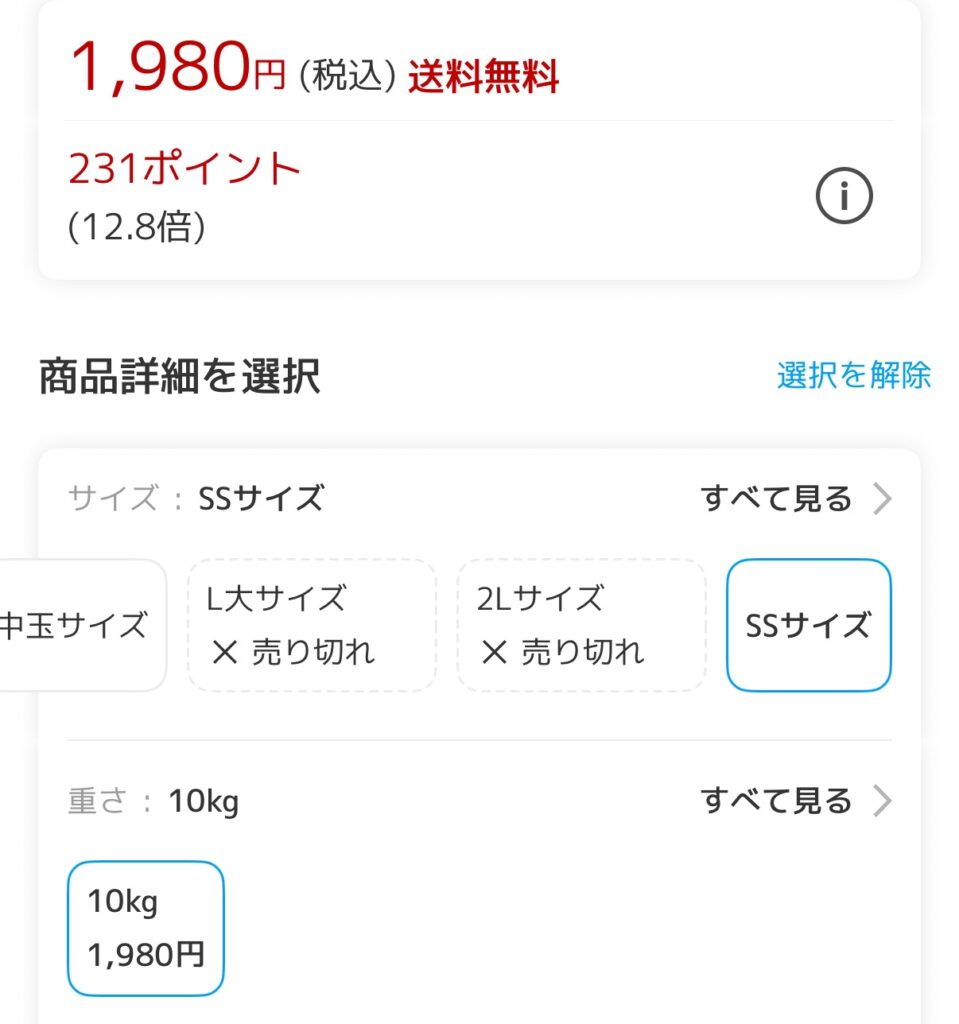Select the SSサイズ option
The width and height of the screenshot is (959, 1024).
(808, 626)
